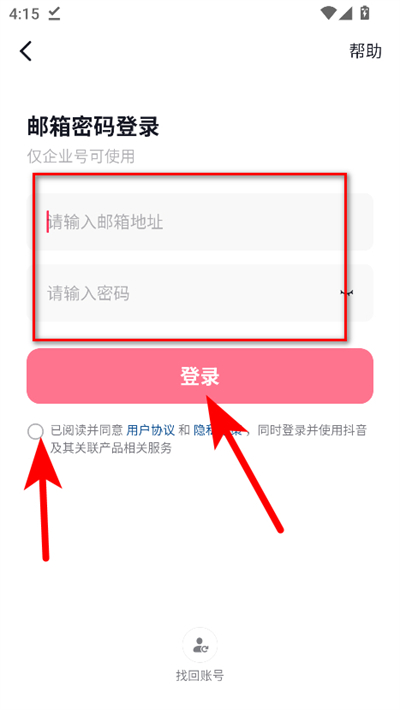Tap the back arrow icon
400x710 pixels.
coord(26,51)
